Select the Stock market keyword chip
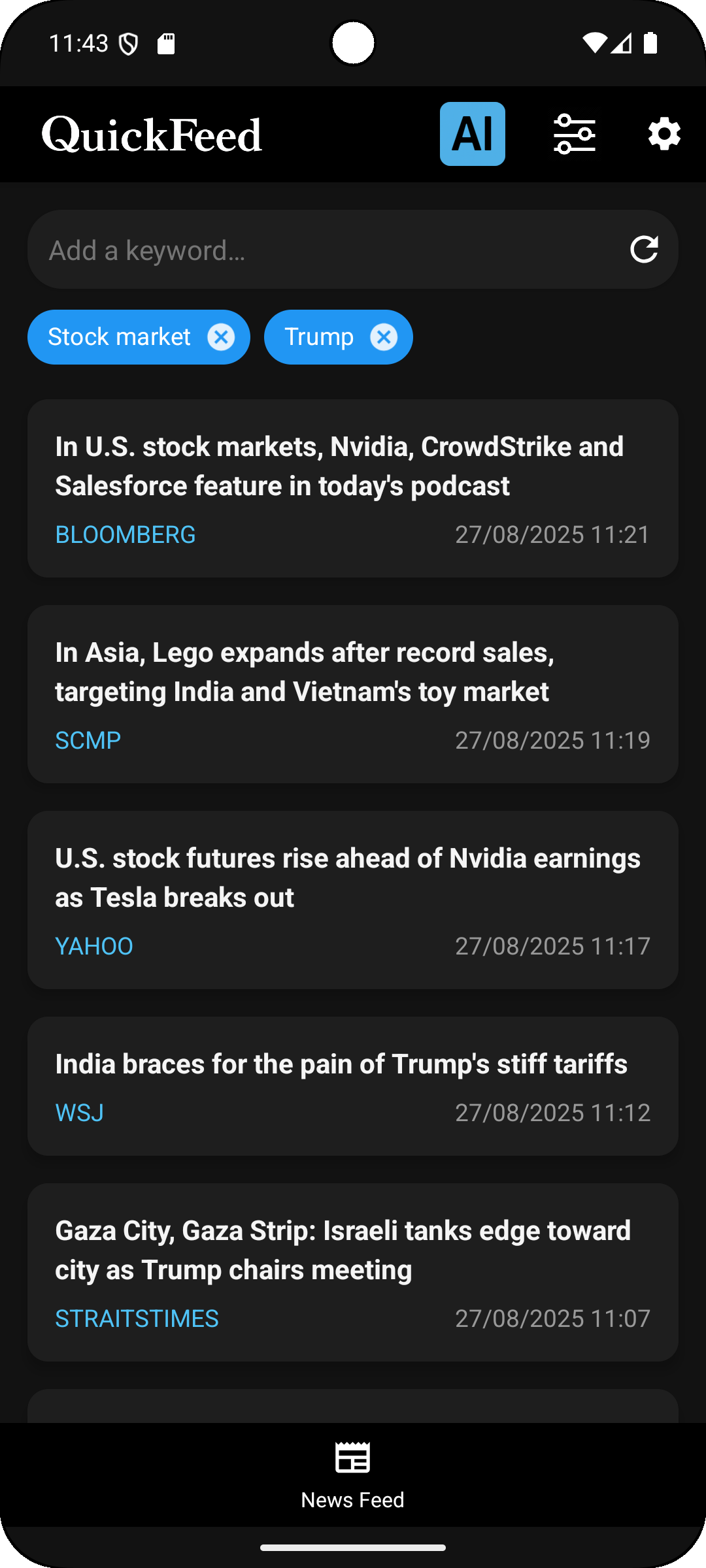 click(x=120, y=337)
